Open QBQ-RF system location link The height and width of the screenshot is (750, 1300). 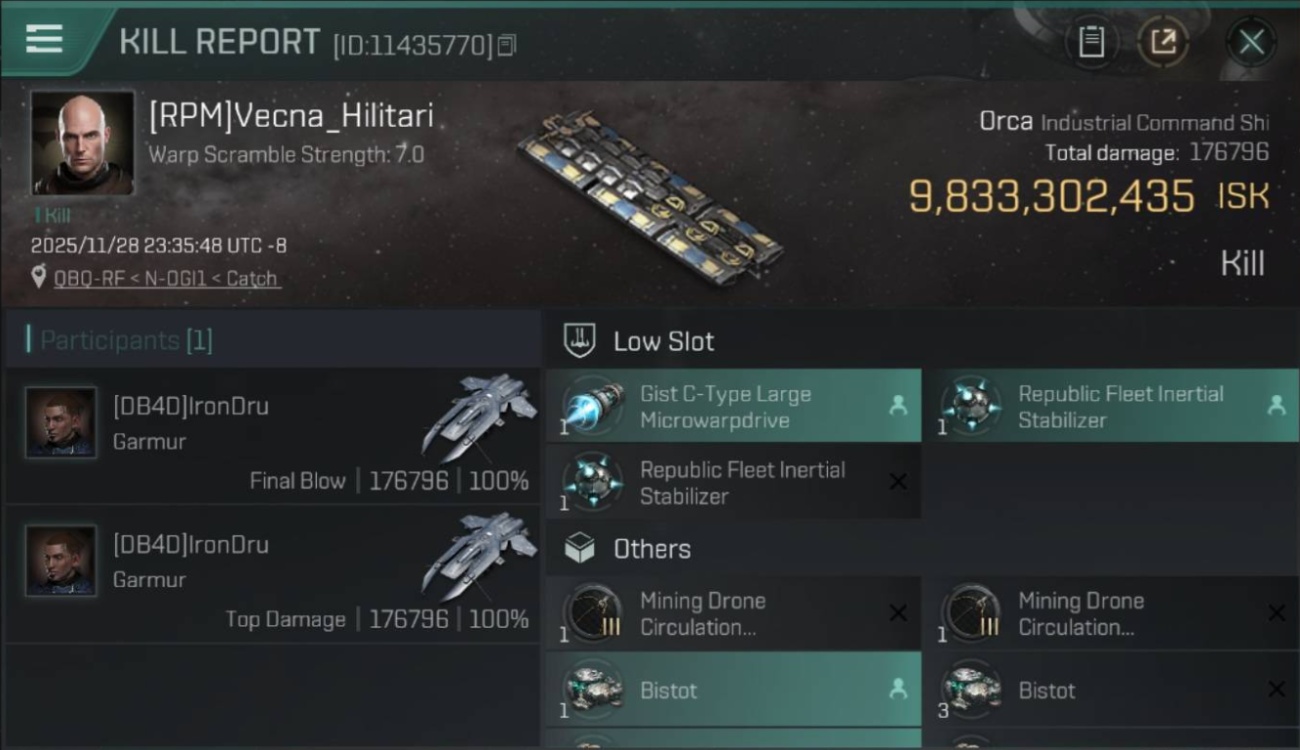[166, 279]
